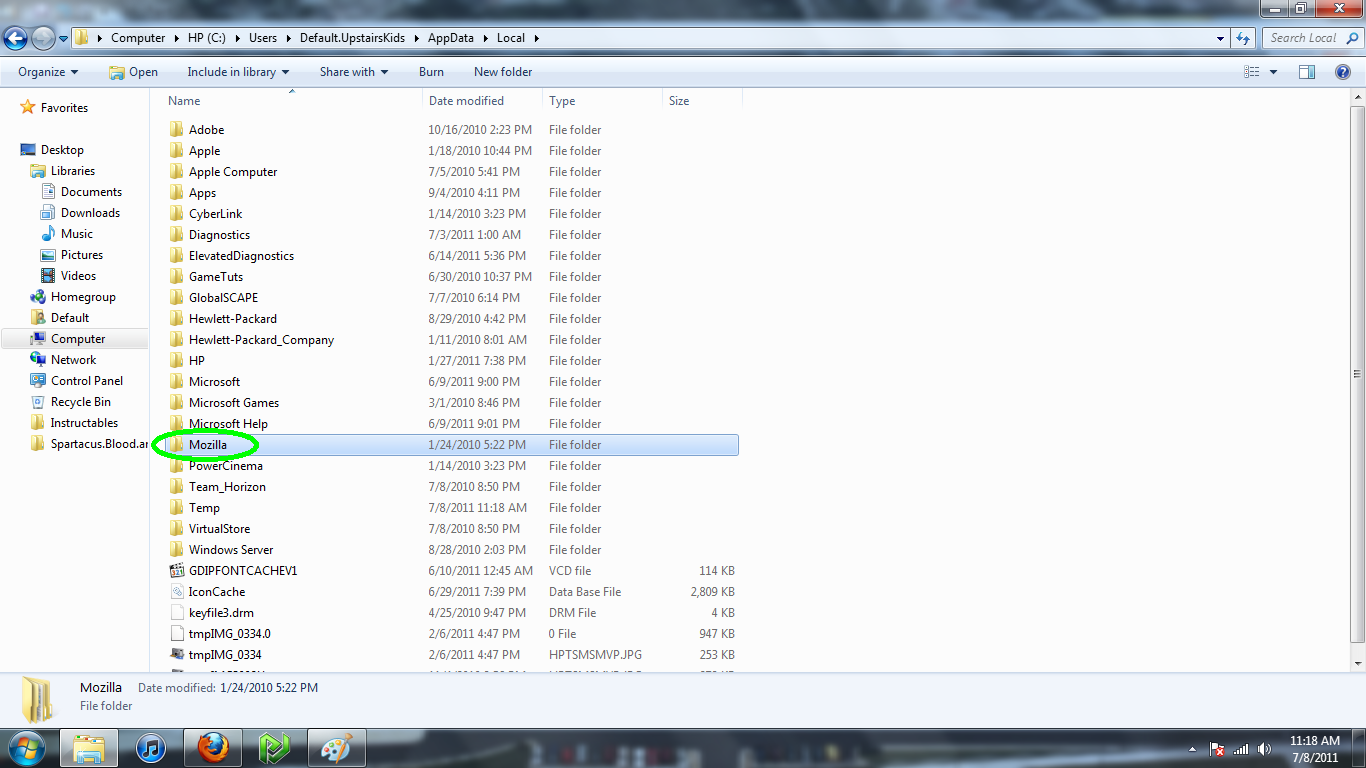This screenshot has width=1366, height=768.
Task: Open the address bar history dropdown arrow
Action: [x=1221, y=39]
